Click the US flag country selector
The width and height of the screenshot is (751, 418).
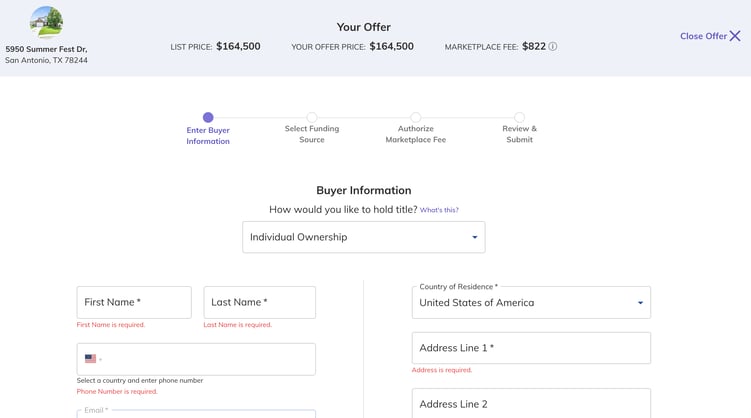93,359
